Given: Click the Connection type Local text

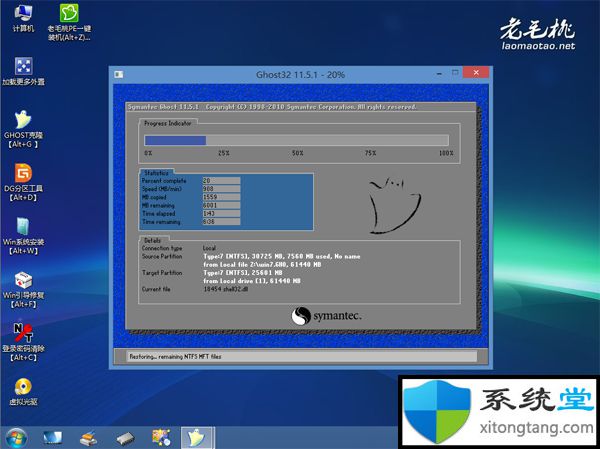Looking at the screenshot, I should coord(209,248).
